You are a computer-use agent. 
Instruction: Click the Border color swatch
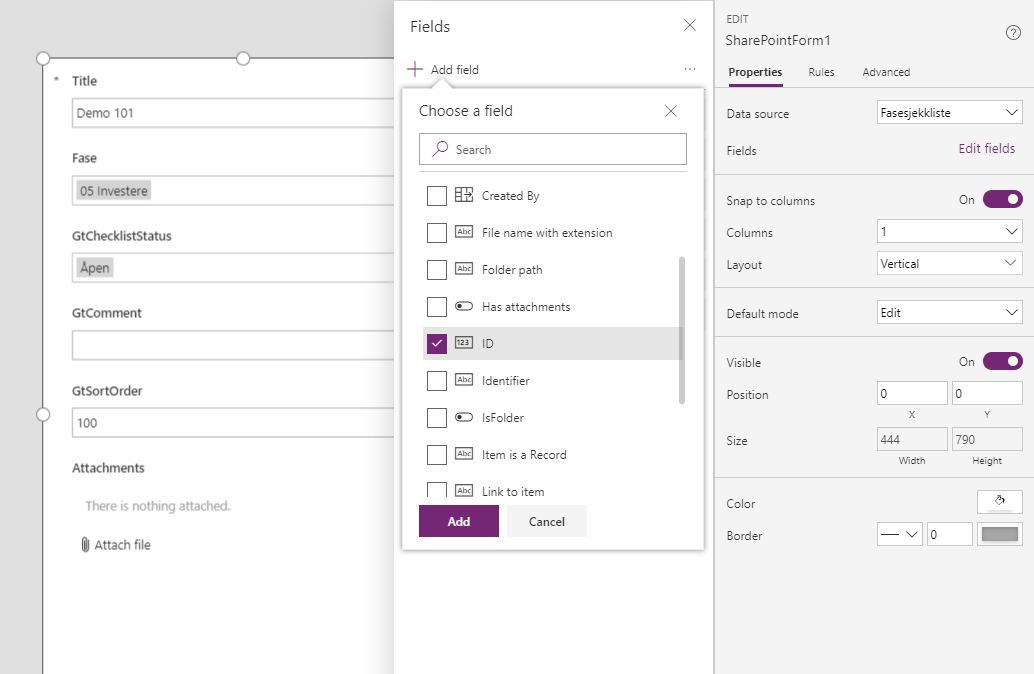999,535
